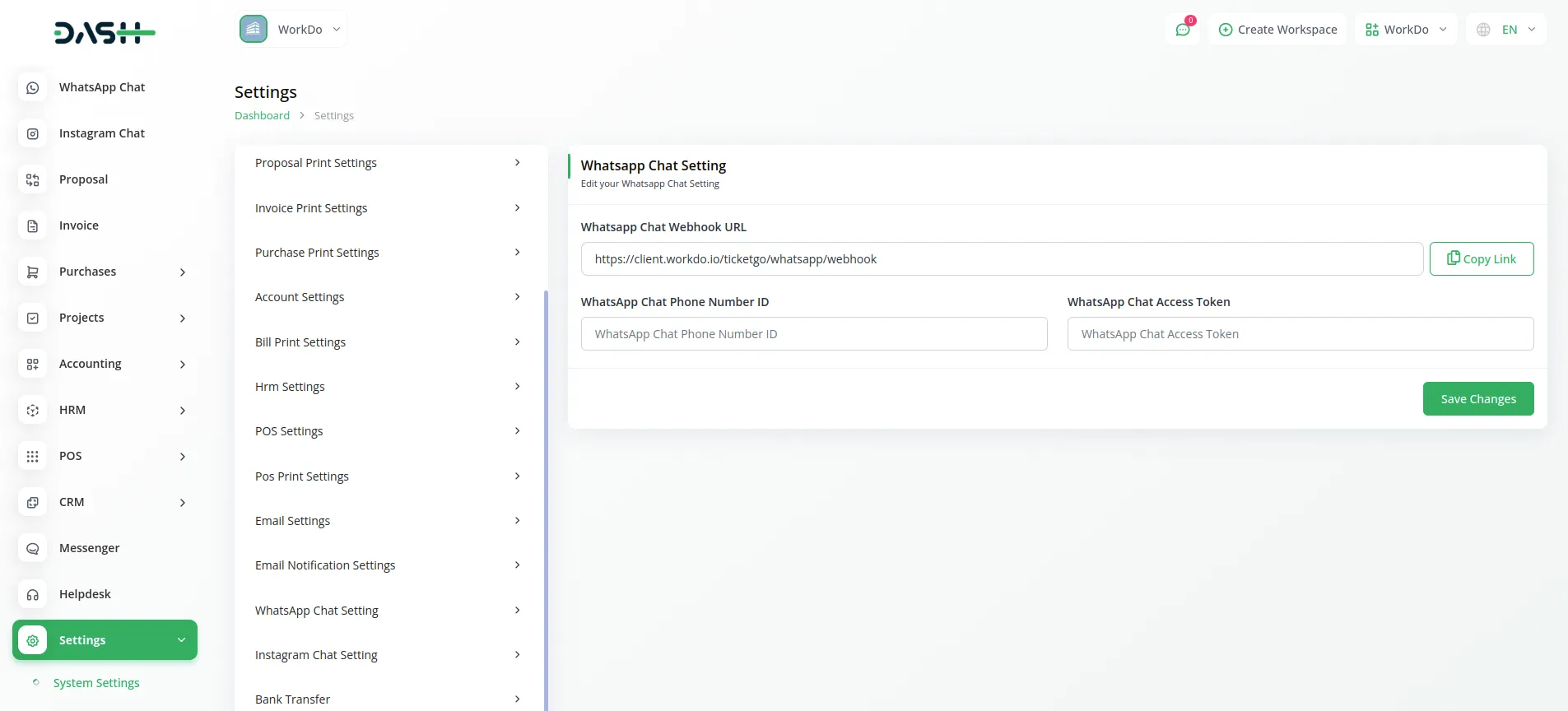The image size is (1568, 711).
Task: Open the EN language dropdown
Action: coord(1506,30)
